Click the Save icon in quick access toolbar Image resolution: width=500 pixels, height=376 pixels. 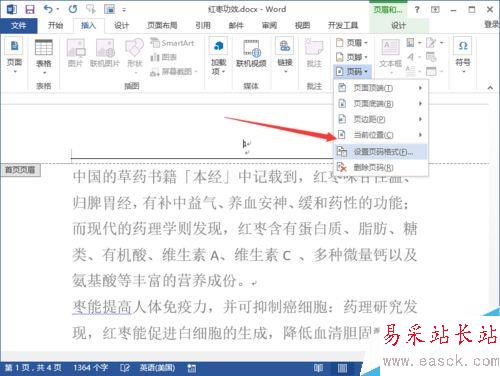point(30,9)
